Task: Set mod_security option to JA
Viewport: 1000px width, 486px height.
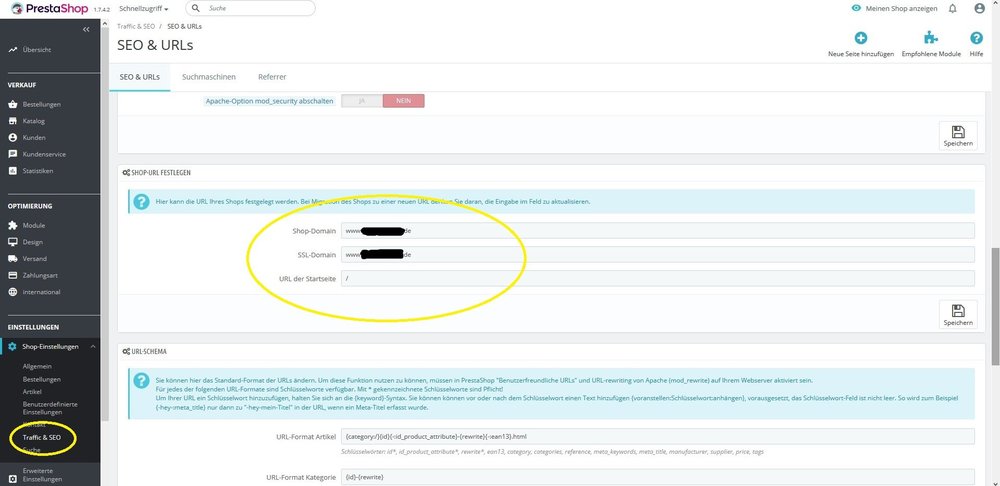Action: [362, 101]
